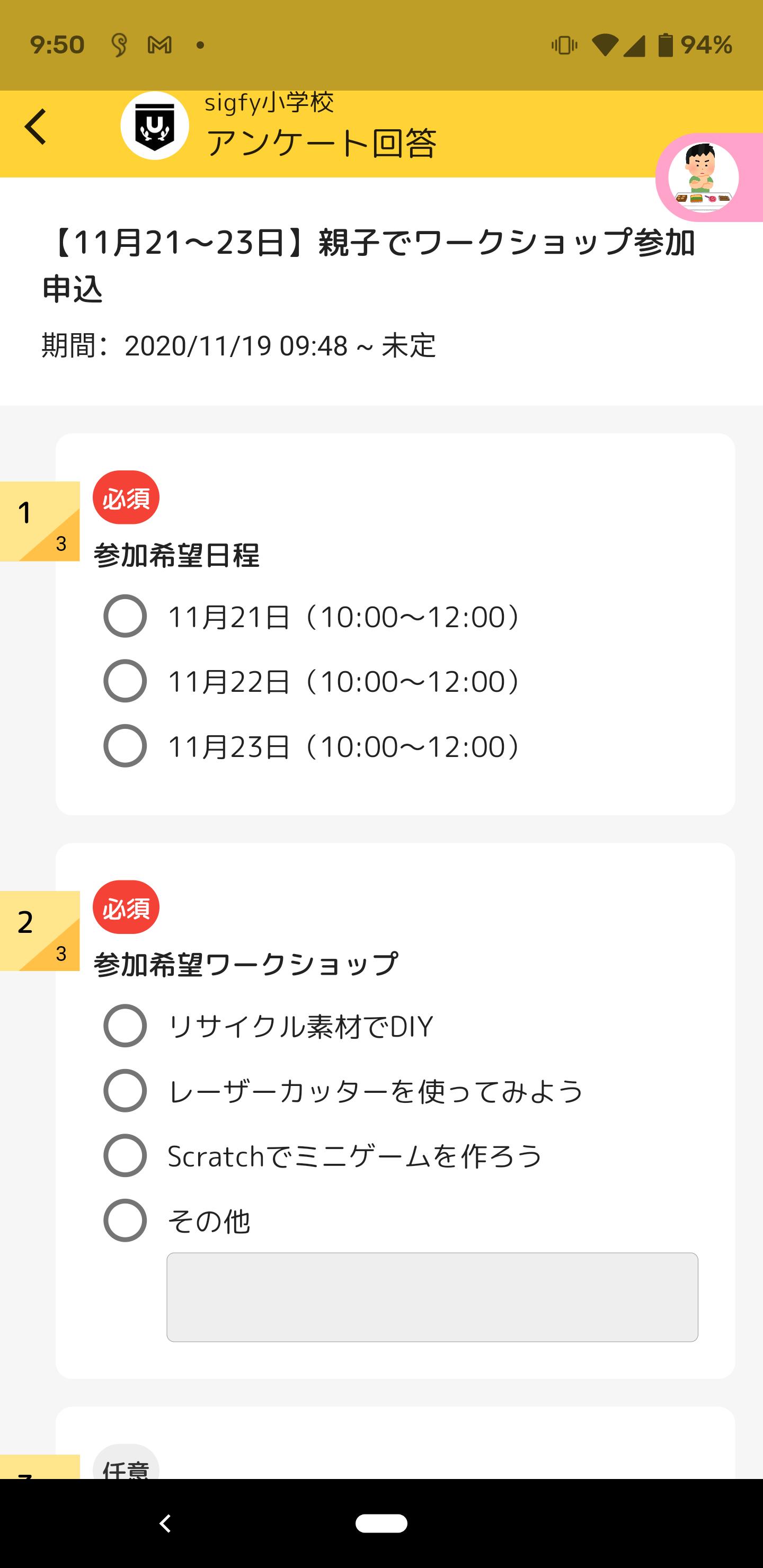
Task: Choose the 11月23日 (10:00～12:00) date
Action: point(126,746)
